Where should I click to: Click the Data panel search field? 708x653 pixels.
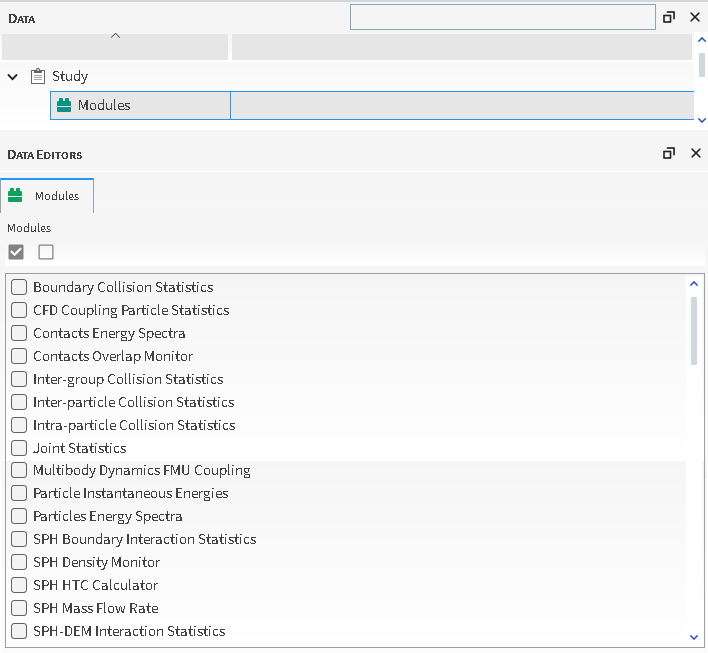click(x=502, y=17)
